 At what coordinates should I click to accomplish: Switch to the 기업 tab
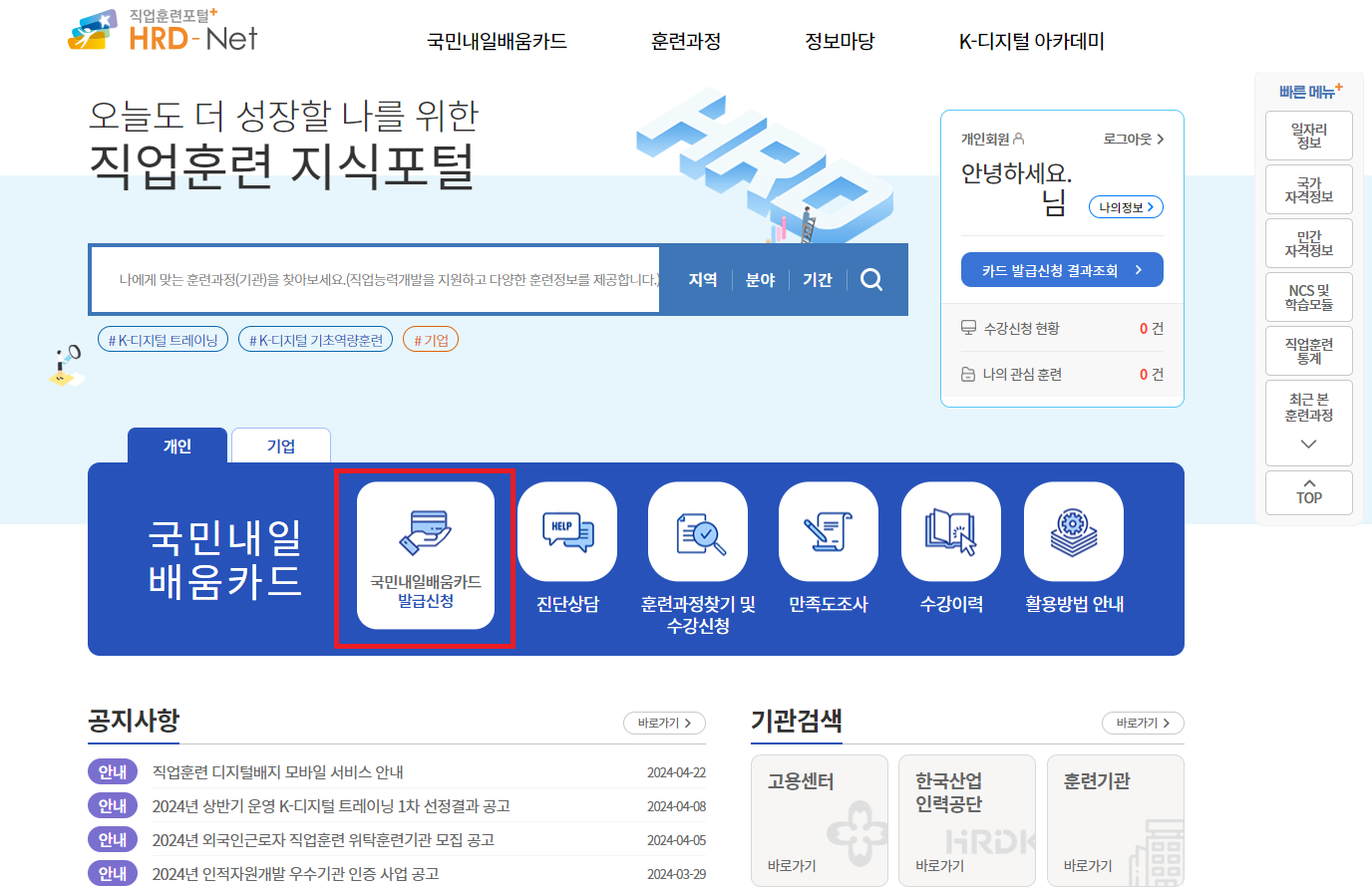tap(280, 445)
